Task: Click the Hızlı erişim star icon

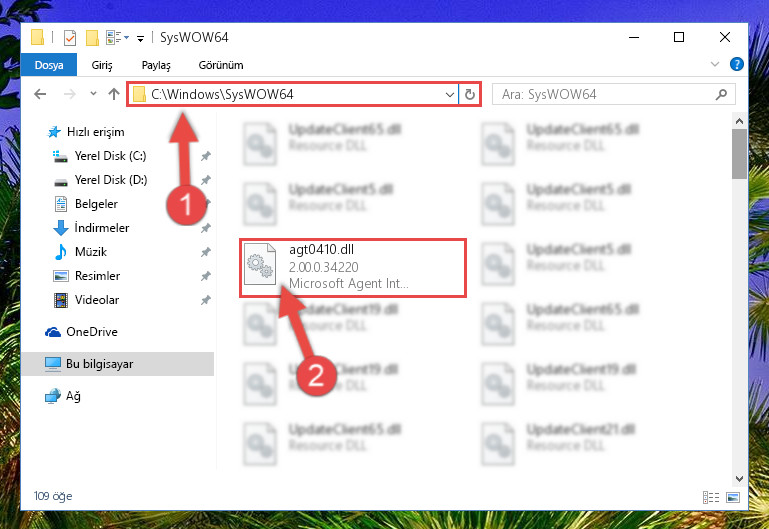Action: pos(53,132)
